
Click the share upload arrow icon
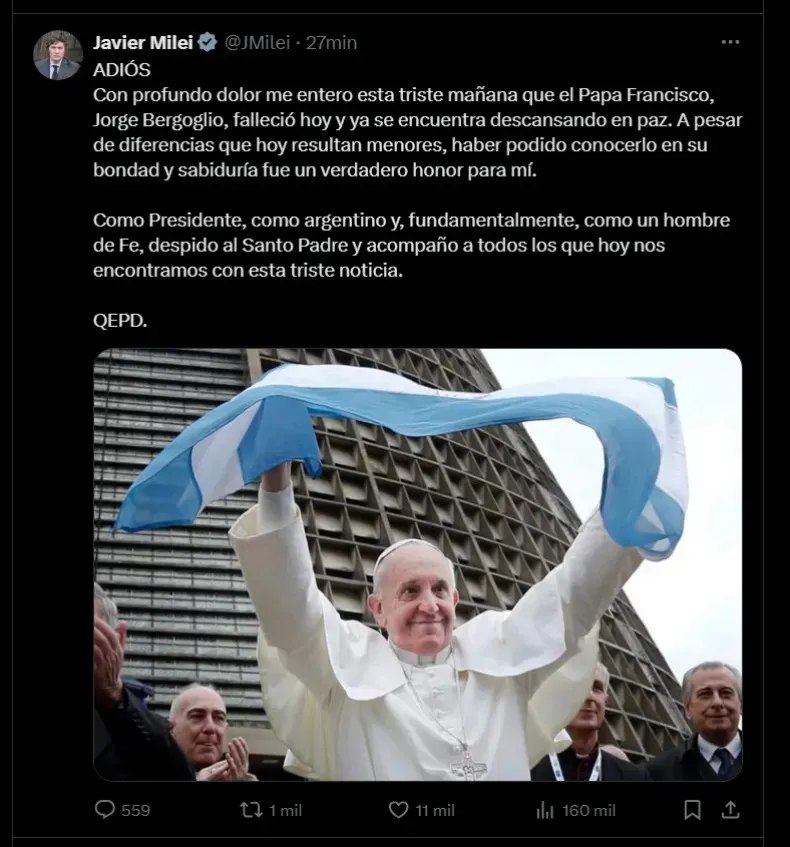730,809
